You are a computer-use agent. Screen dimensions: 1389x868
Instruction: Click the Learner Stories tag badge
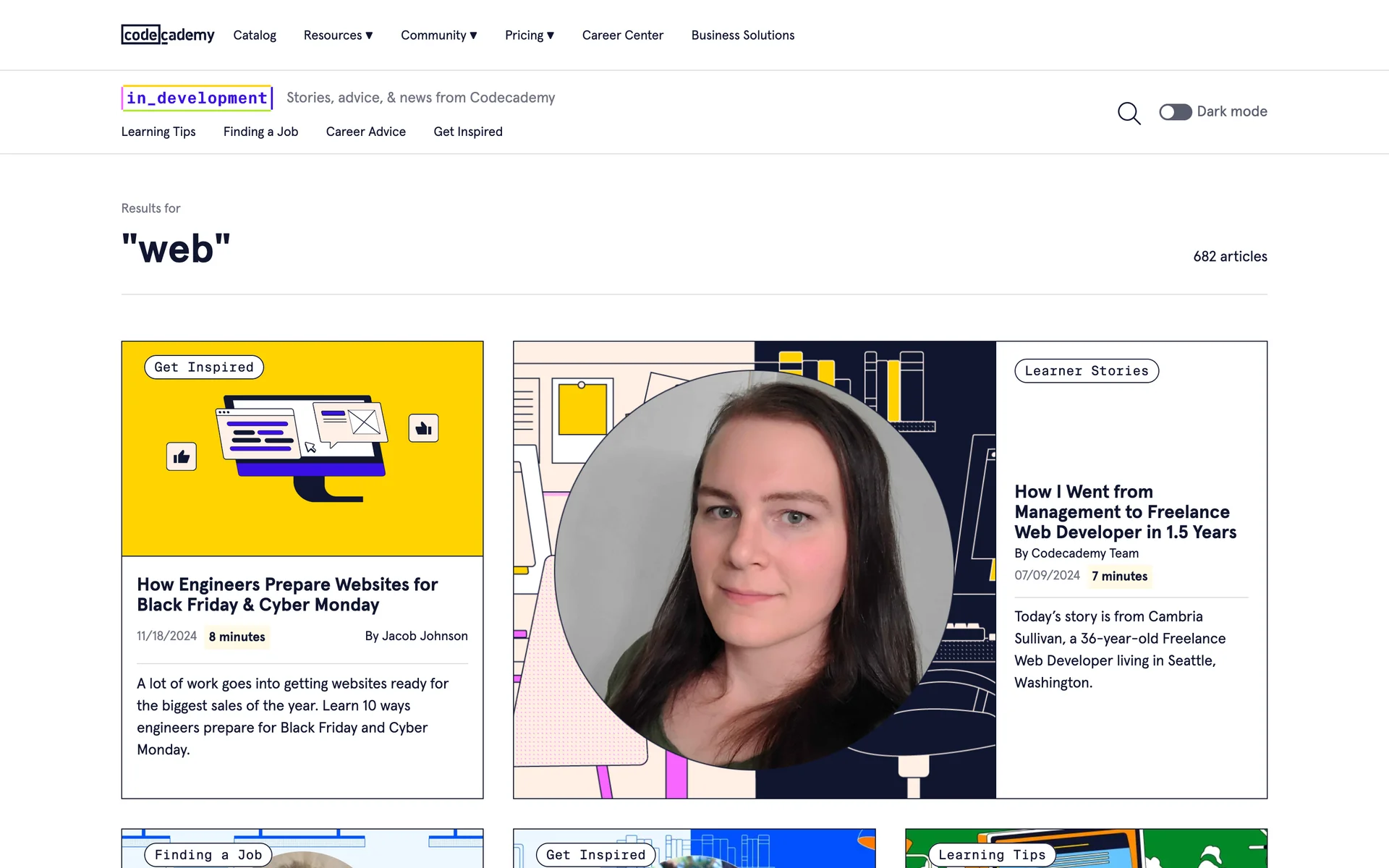[1086, 371]
